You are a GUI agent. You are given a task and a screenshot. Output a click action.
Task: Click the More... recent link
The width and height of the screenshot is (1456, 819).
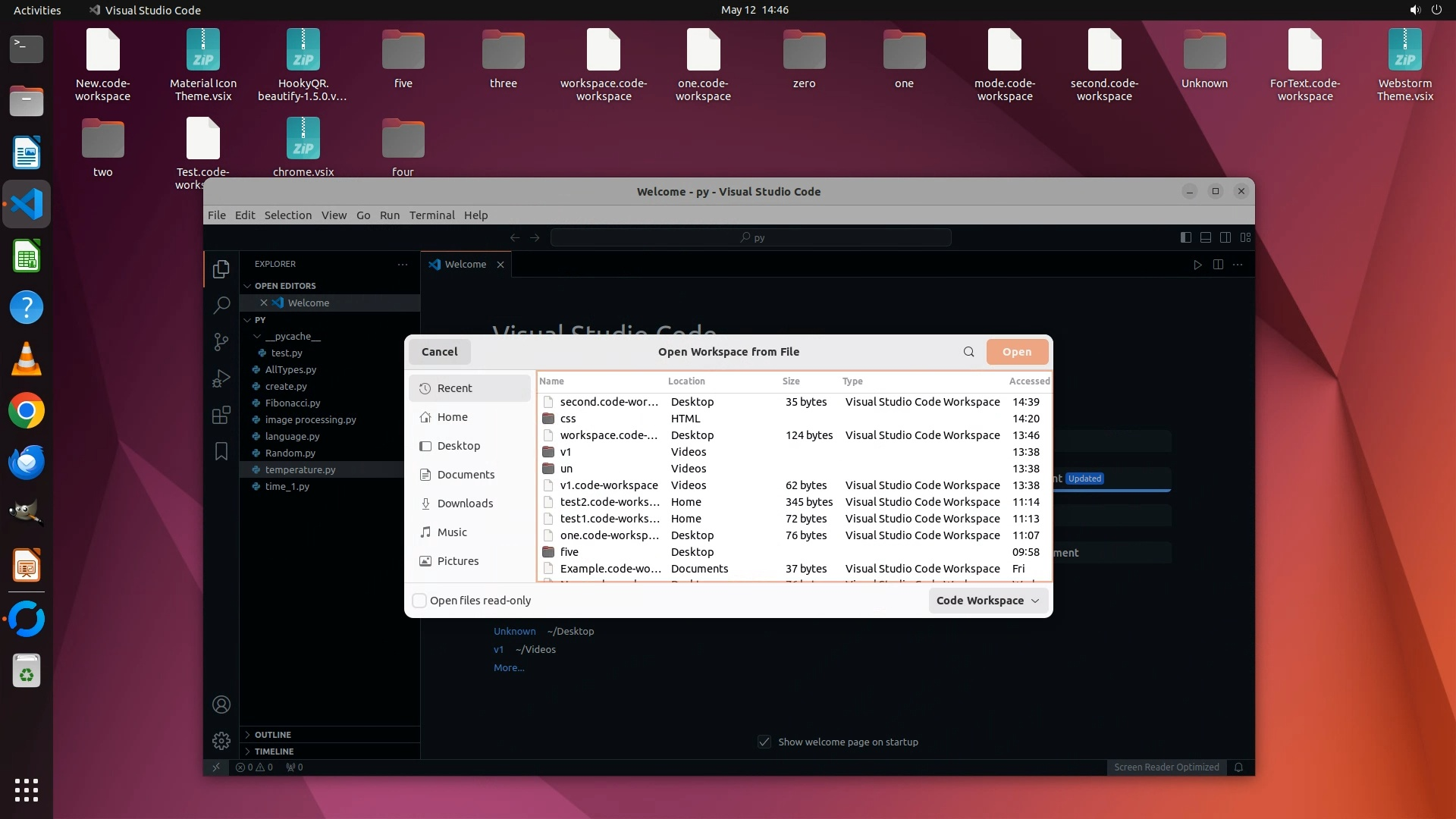pyautogui.click(x=509, y=668)
